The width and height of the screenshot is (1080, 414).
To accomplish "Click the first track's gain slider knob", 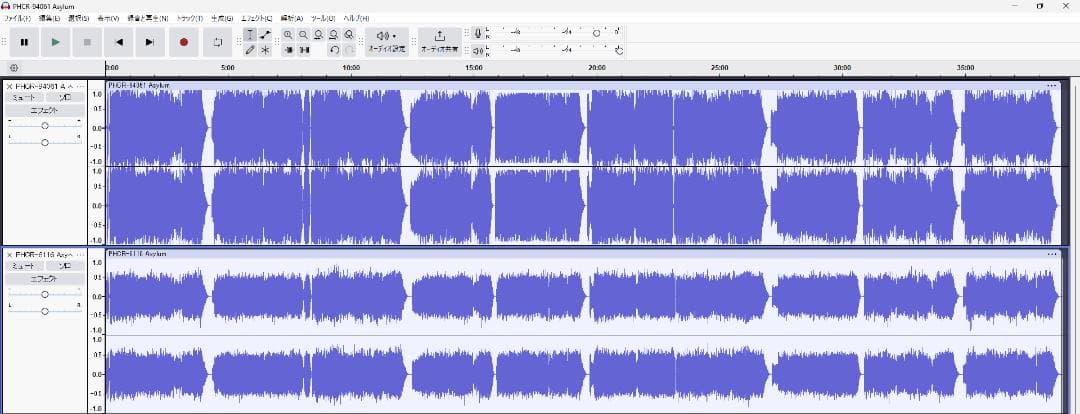I will pyautogui.click(x=45, y=126).
